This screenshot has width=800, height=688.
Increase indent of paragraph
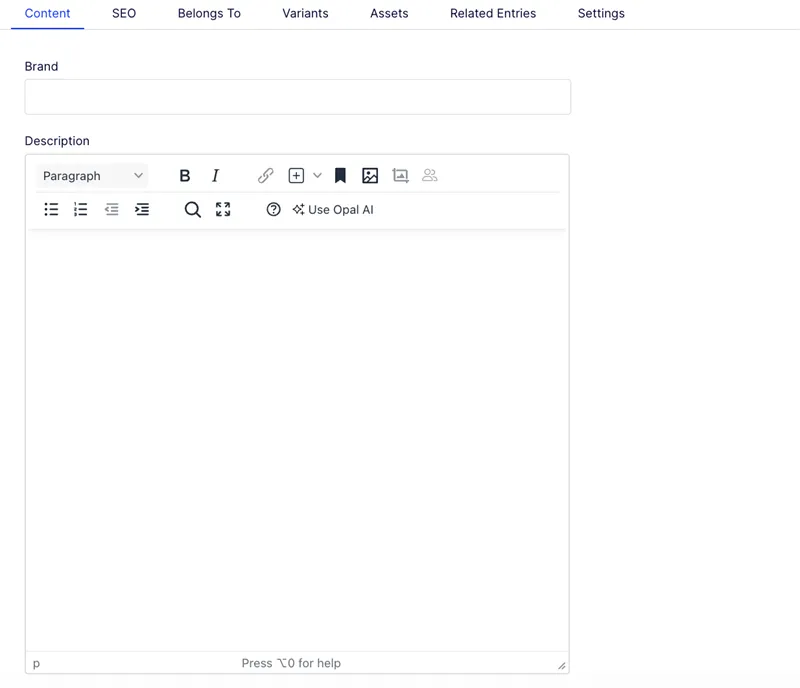(x=142, y=209)
